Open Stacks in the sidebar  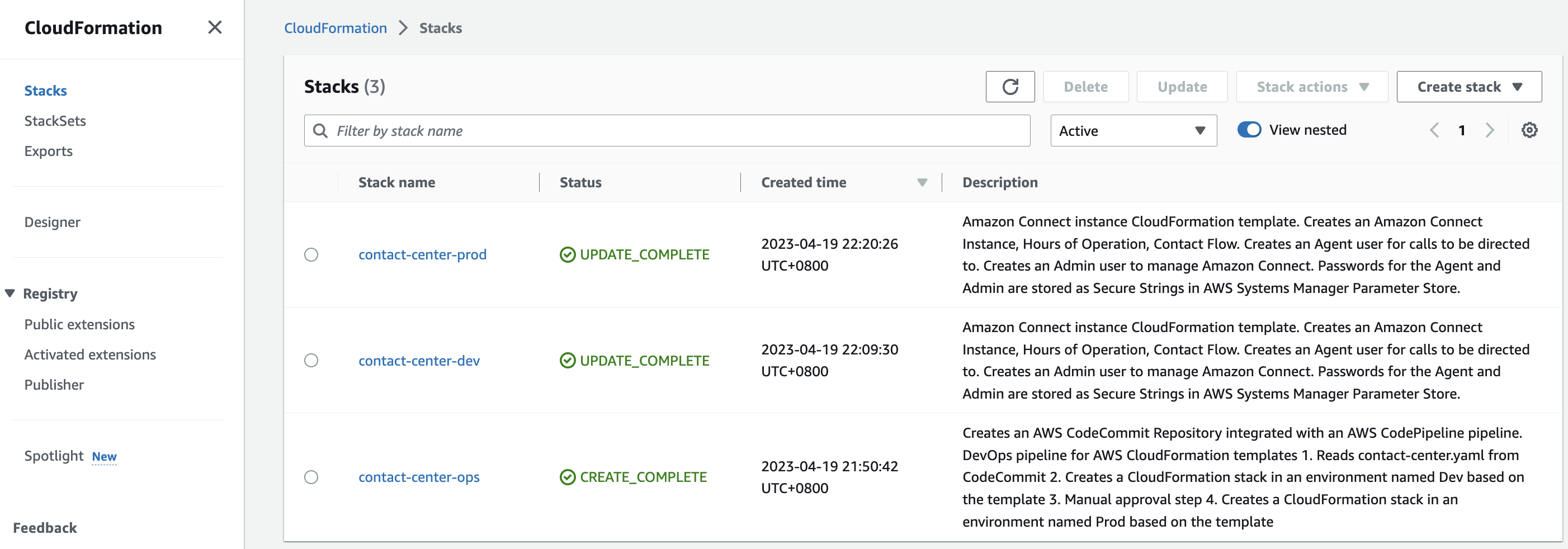[x=46, y=91]
